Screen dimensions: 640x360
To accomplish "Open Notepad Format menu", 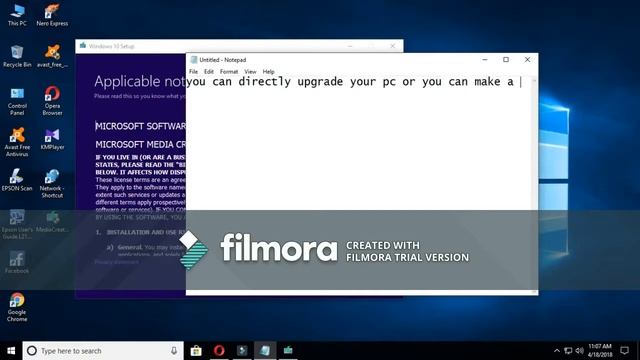I will point(229,72).
